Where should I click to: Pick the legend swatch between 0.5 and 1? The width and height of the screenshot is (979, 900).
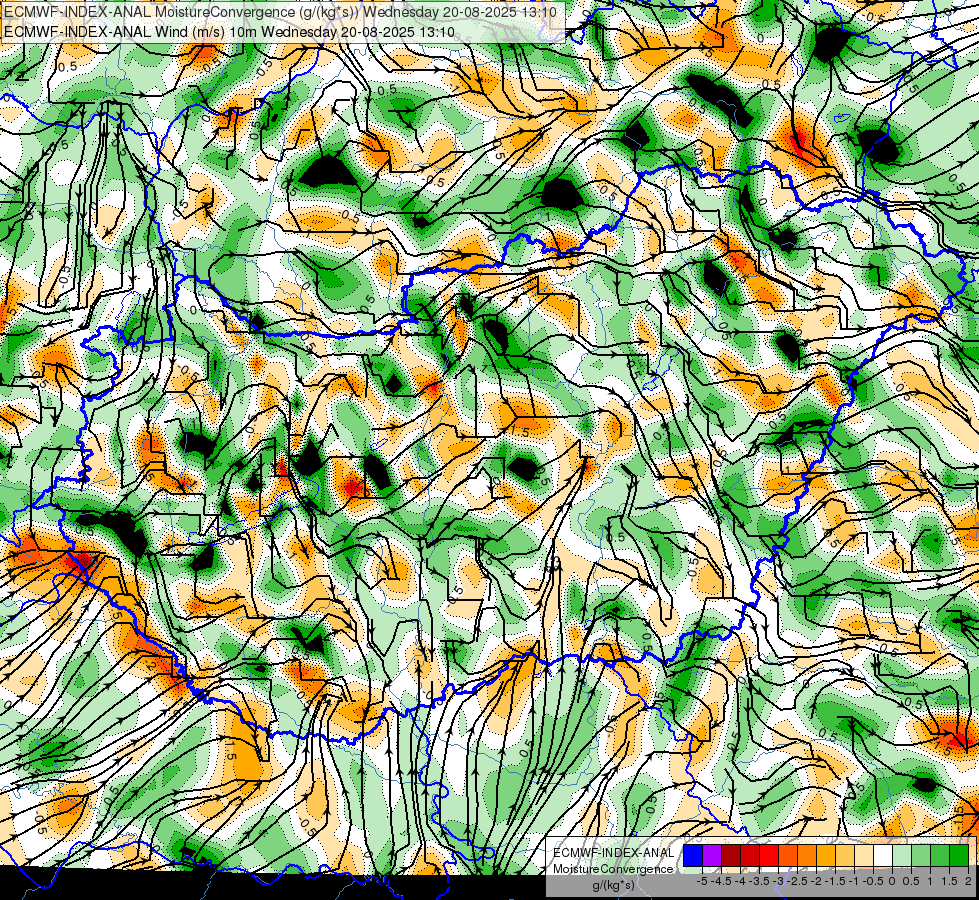tap(921, 856)
